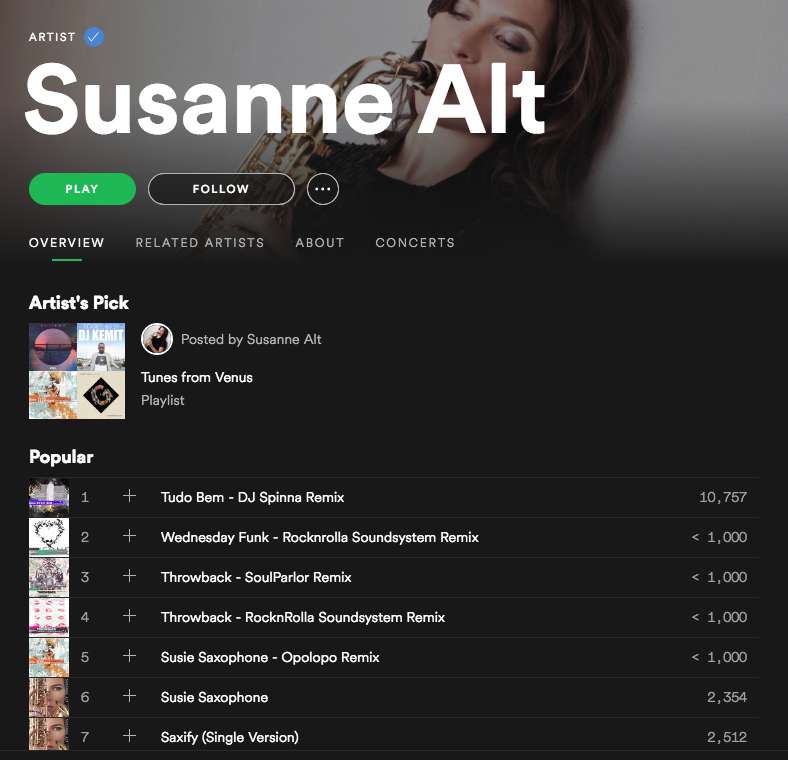Image resolution: width=788 pixels, height=760 pixels.
Task: Click plus icon beside Throwback SoulParlor Remix
Action: point(129,576)
